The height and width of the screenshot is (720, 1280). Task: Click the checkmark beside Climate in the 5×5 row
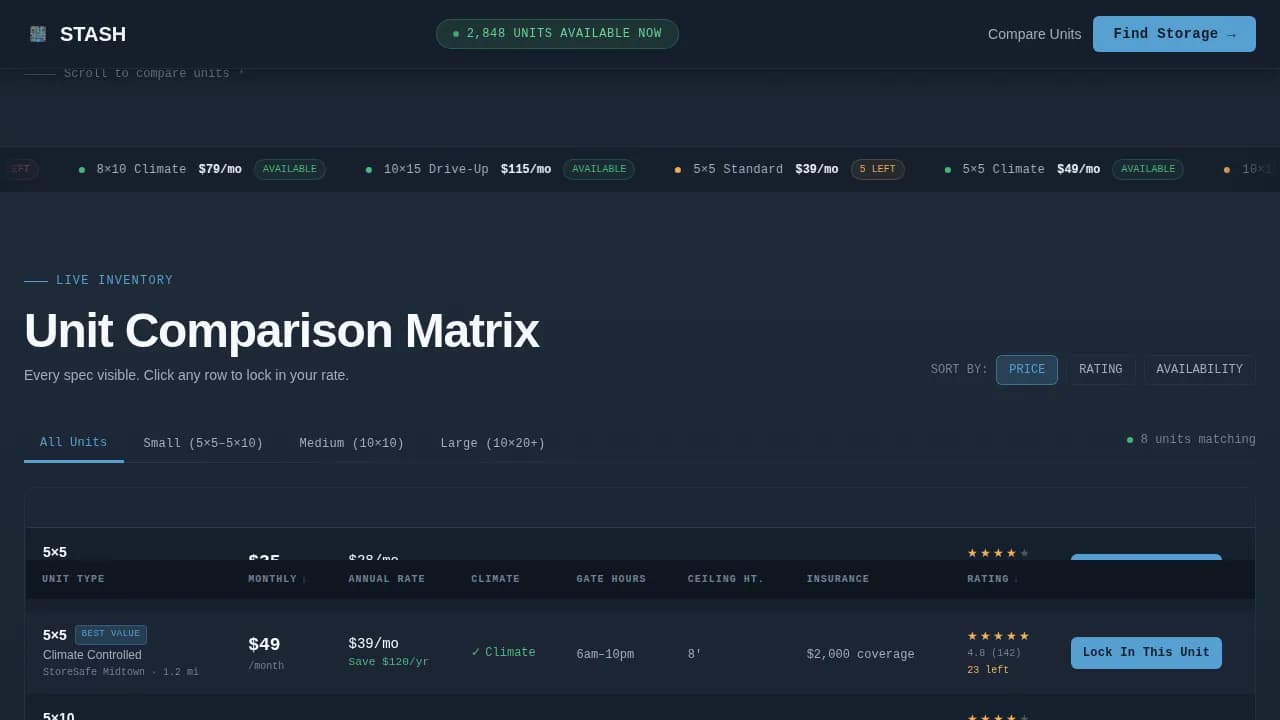[x=476, y=652]
